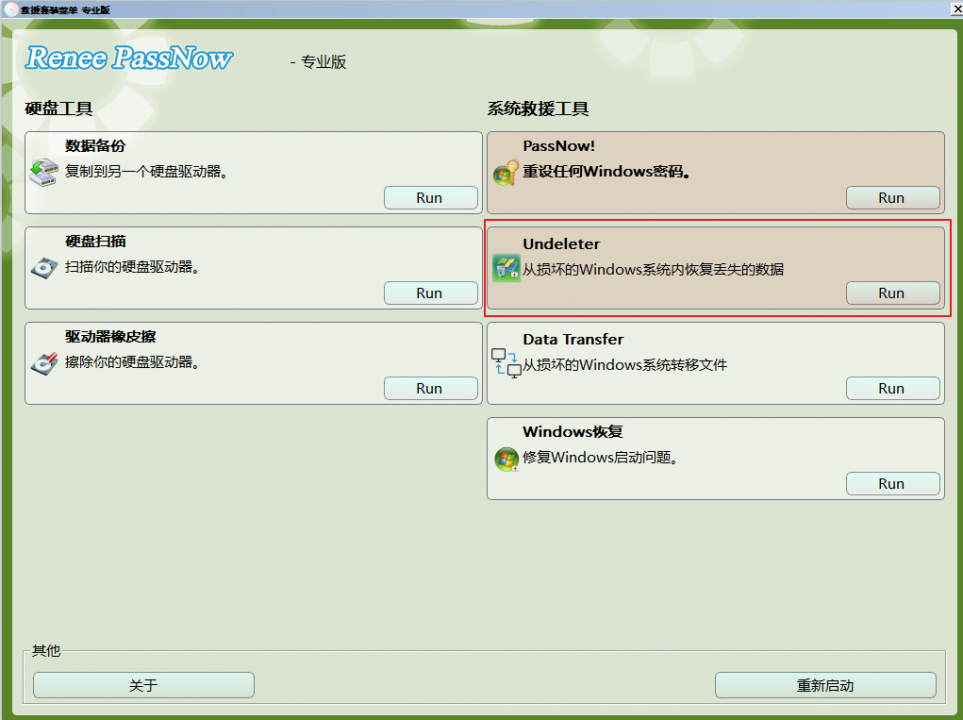Run the 硬盘扫描 disk scan tool
The image size is (963, 720).
[430, 293]
